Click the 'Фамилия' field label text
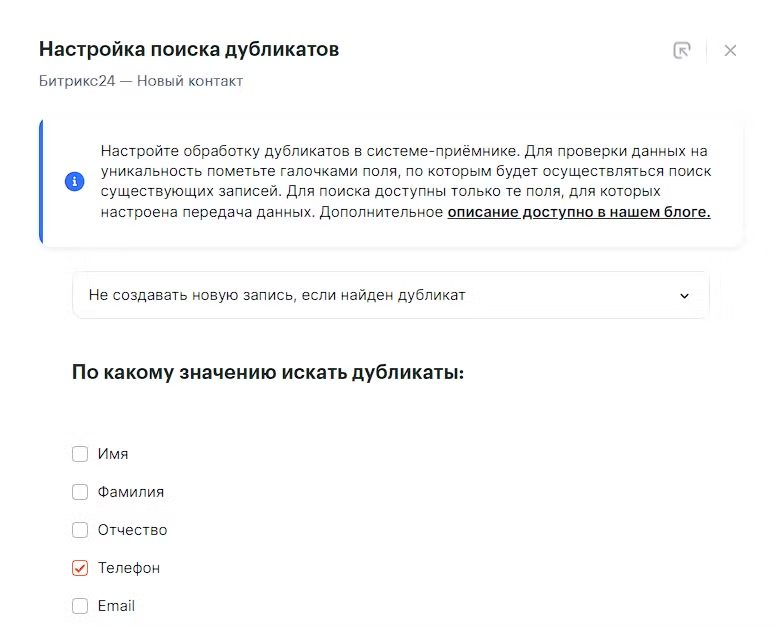This screenshot has width=775, height=628. tap(131, 492)
